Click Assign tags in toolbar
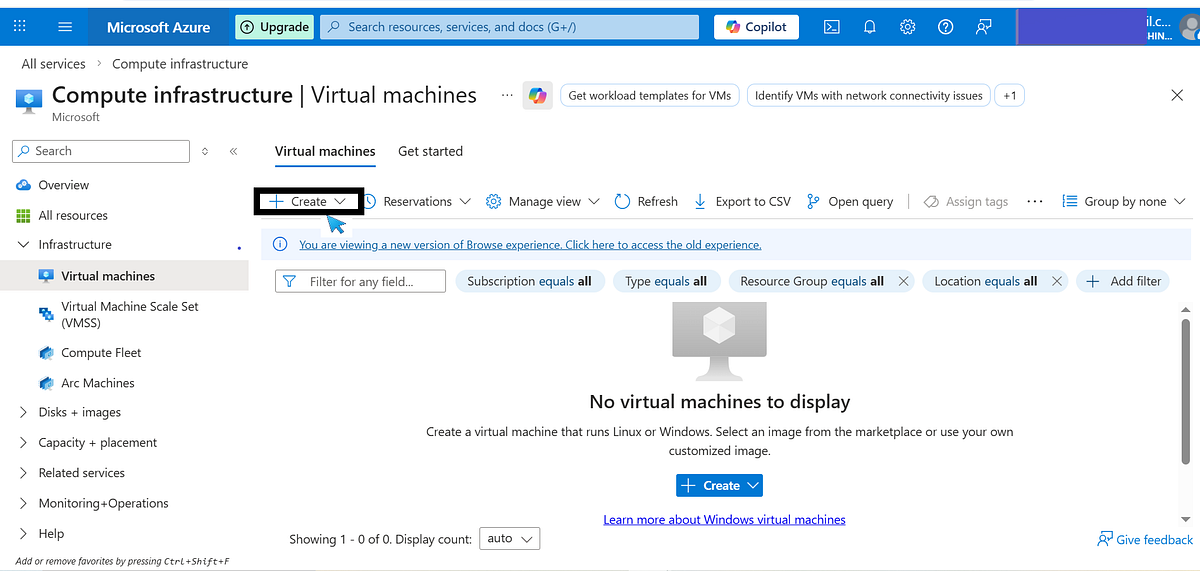The image size is (1200, 571). (x=966, y=201)
